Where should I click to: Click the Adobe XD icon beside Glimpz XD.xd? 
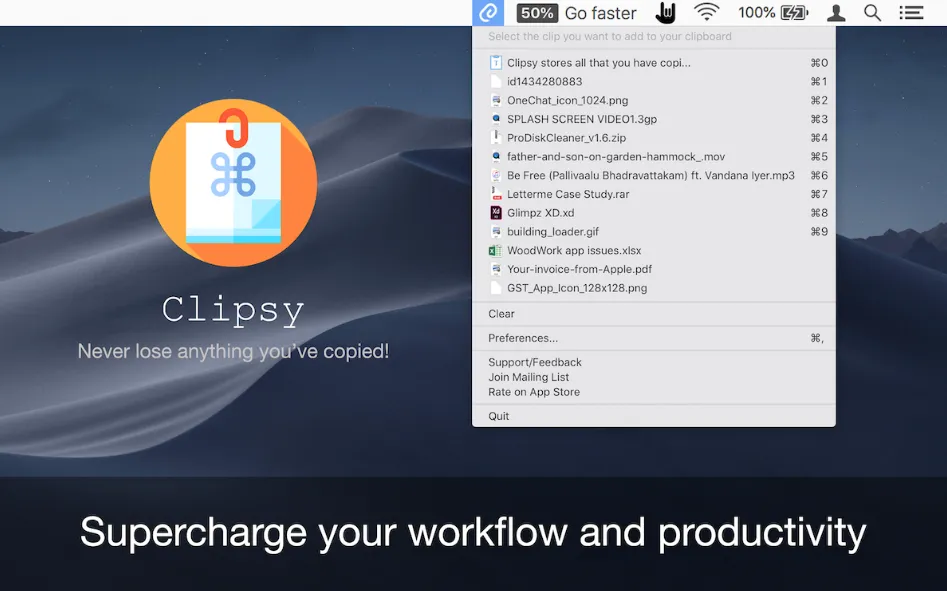click(x=496, y=212)
